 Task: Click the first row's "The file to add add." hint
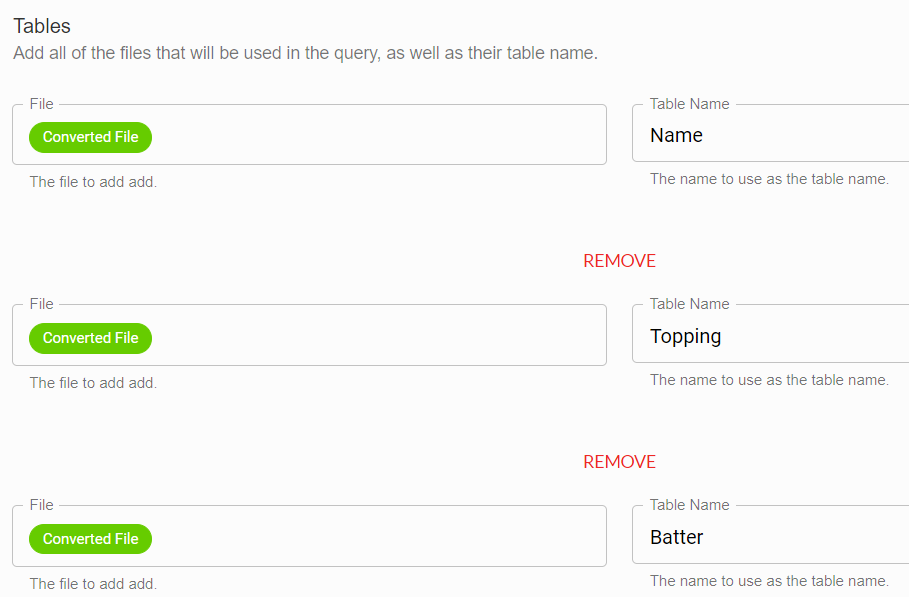pos(93,182)
